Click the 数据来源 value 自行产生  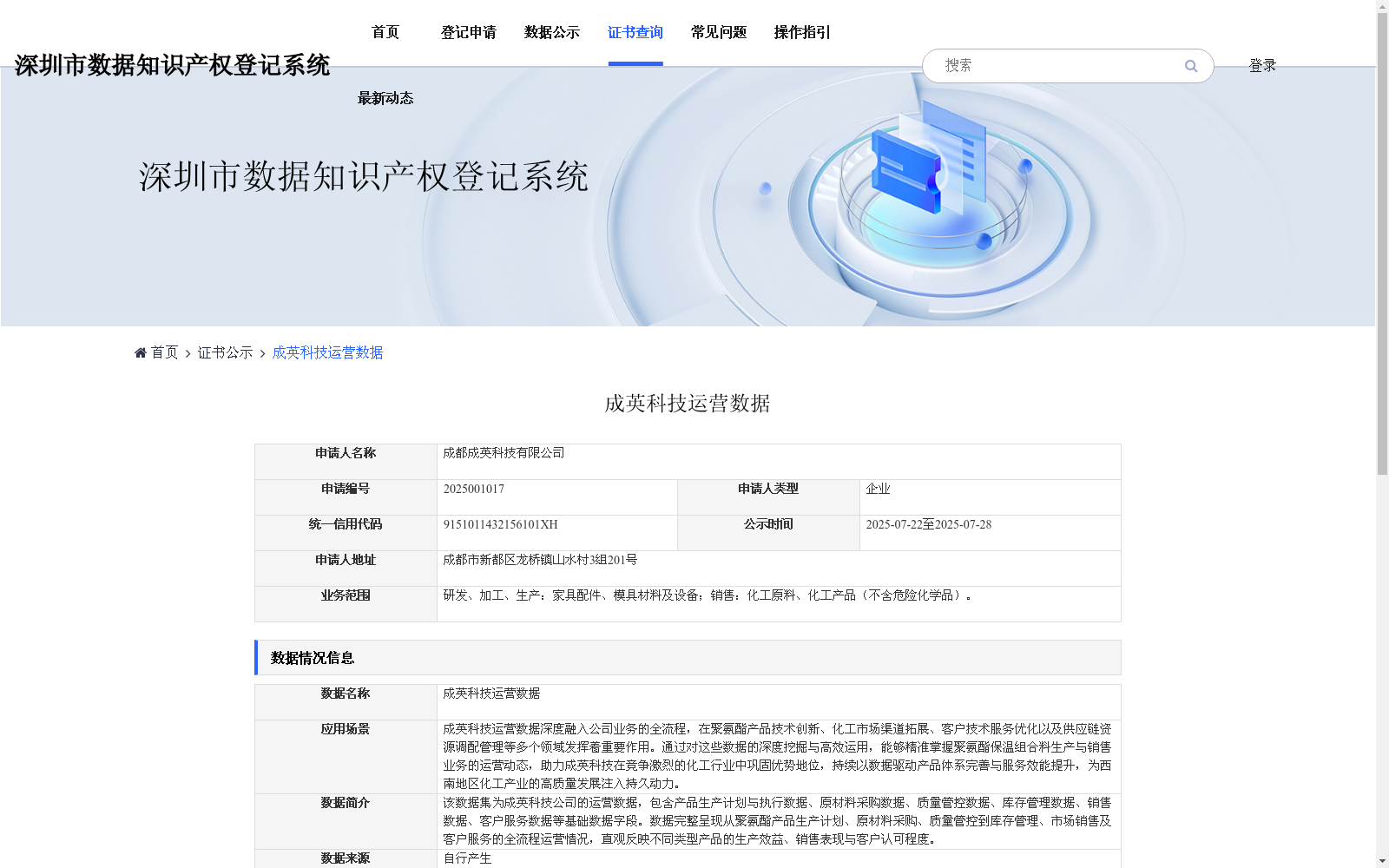[x=467, y=858]
